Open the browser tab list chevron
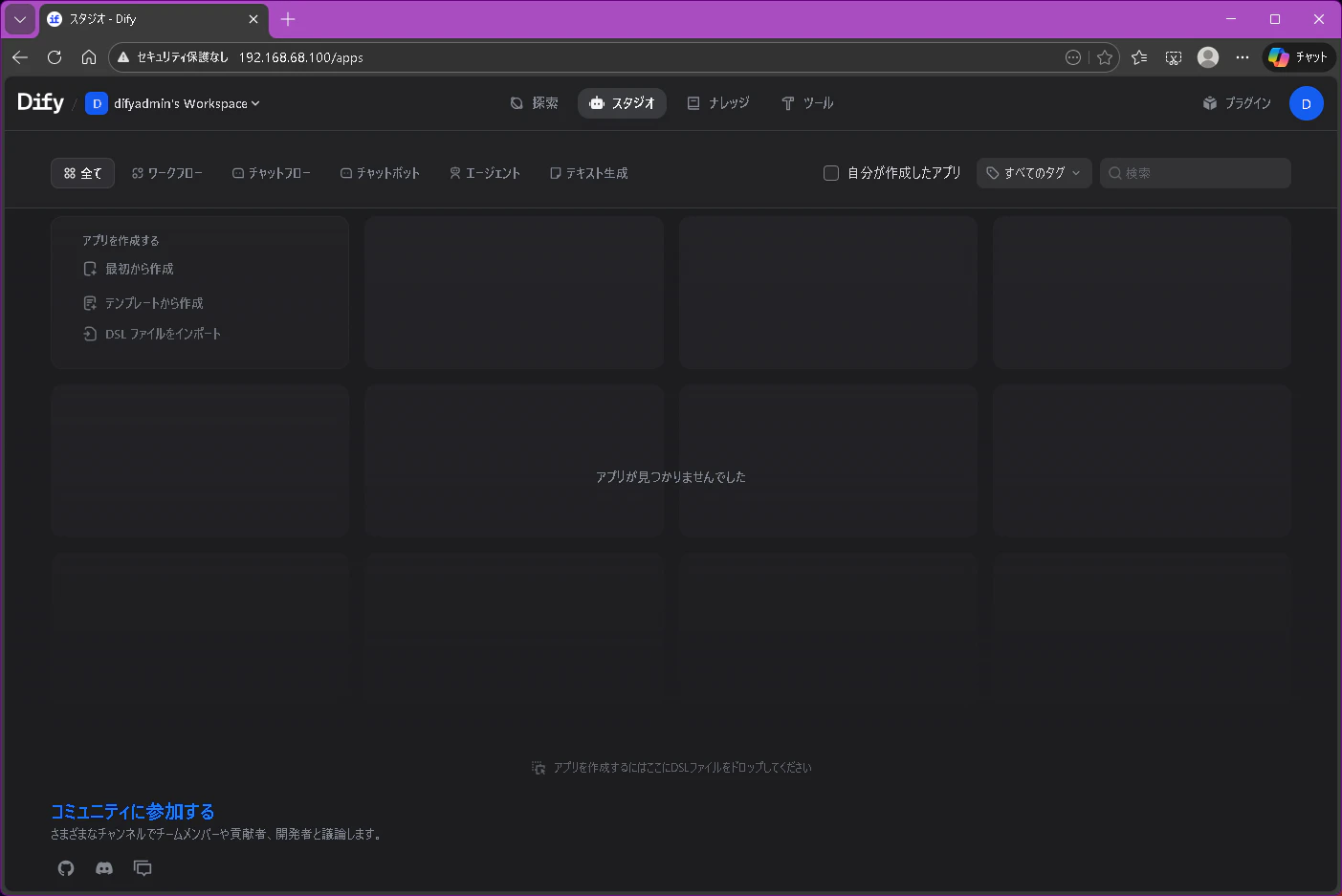 pyautogui.click(x=19, y=19)
